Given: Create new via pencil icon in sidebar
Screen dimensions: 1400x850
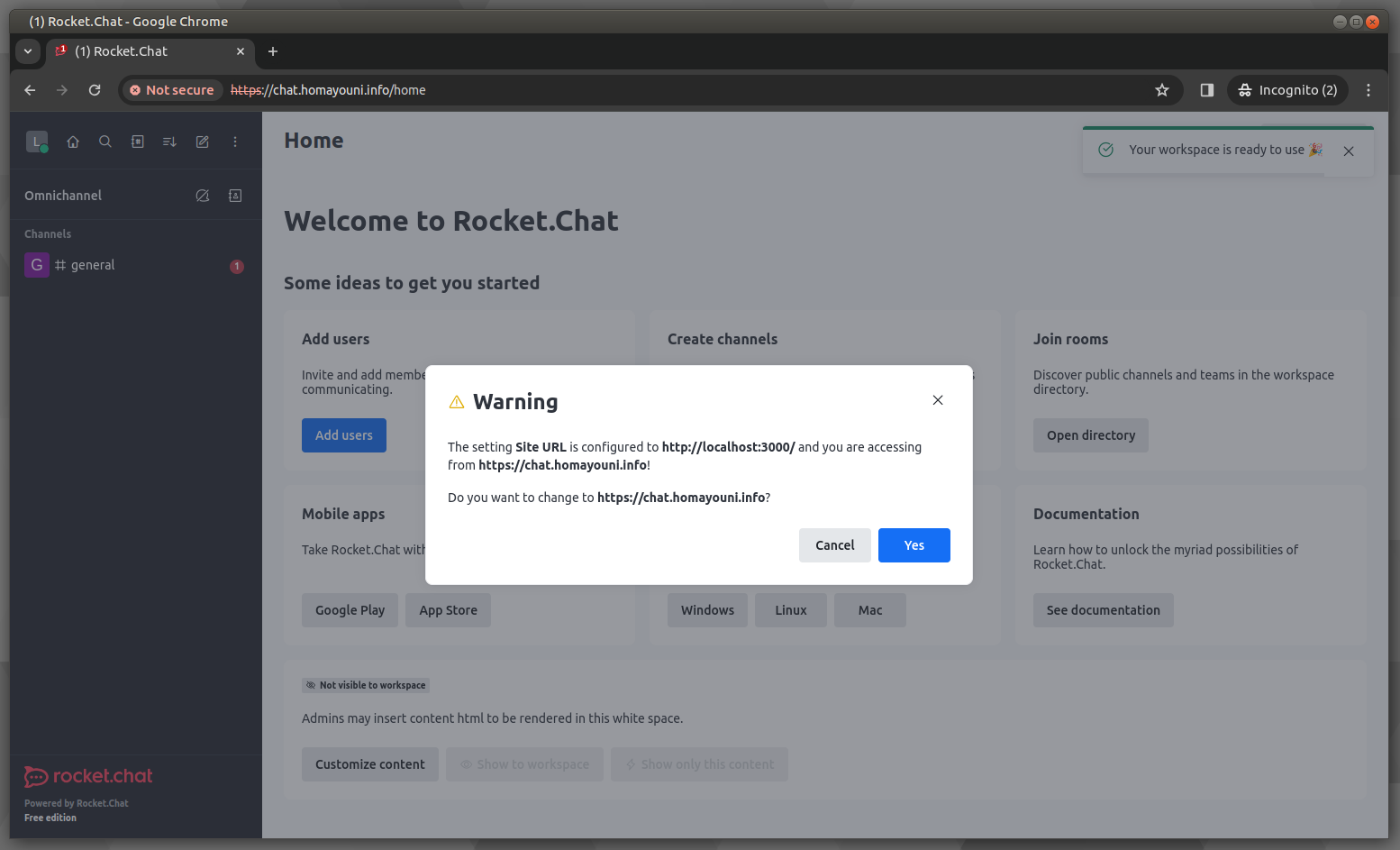Looking at the screenshot, I should [203, 142].
